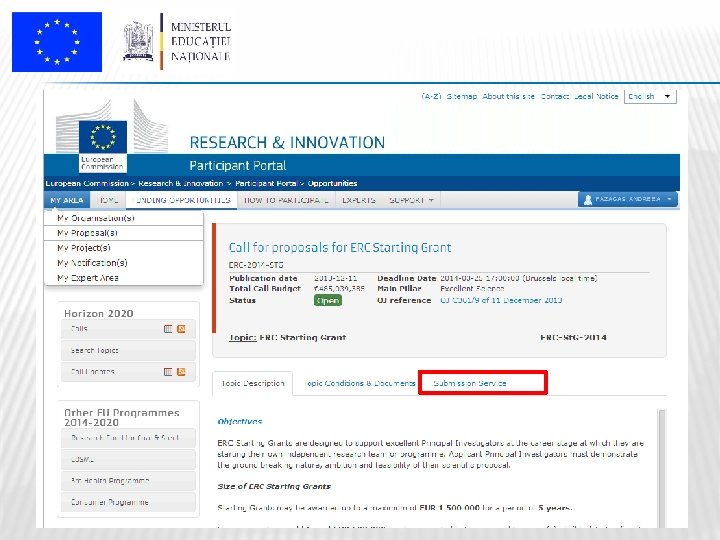The height and width of the screenshot is (540, 720).
Task: Open the user account dropdown
Action: click(627, 199)
